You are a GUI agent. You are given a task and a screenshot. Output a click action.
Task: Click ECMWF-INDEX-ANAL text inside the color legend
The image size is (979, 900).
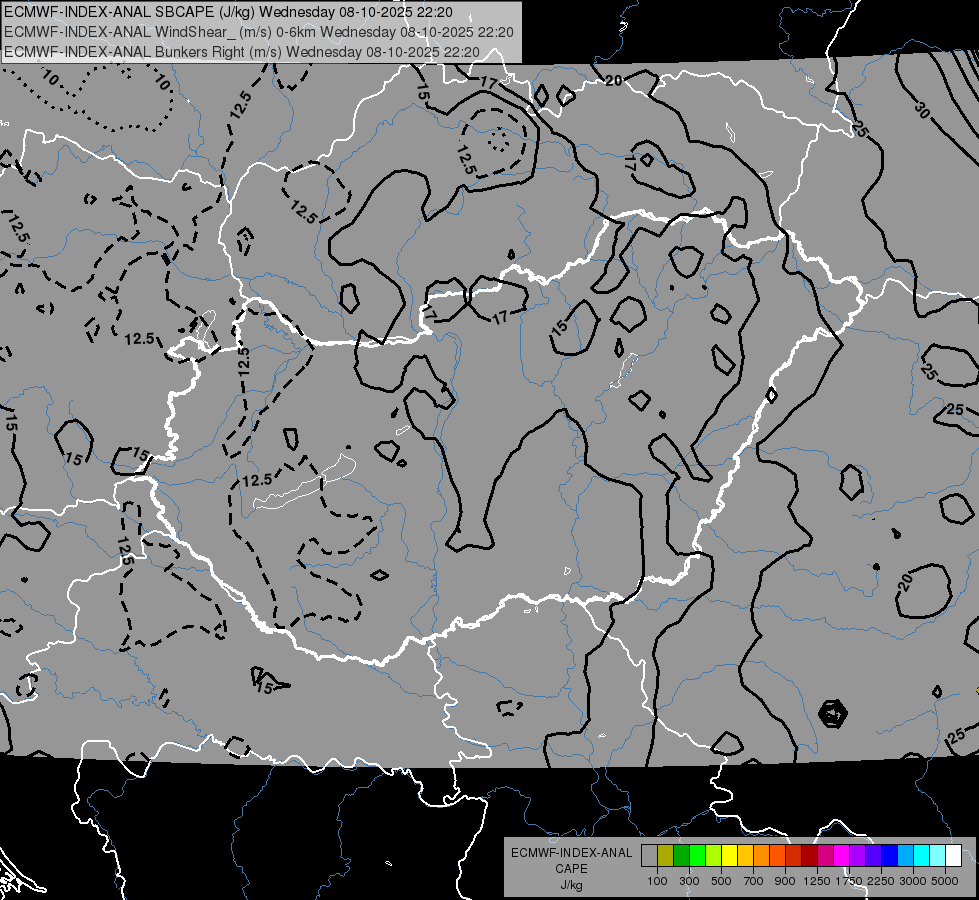(571, 853)
